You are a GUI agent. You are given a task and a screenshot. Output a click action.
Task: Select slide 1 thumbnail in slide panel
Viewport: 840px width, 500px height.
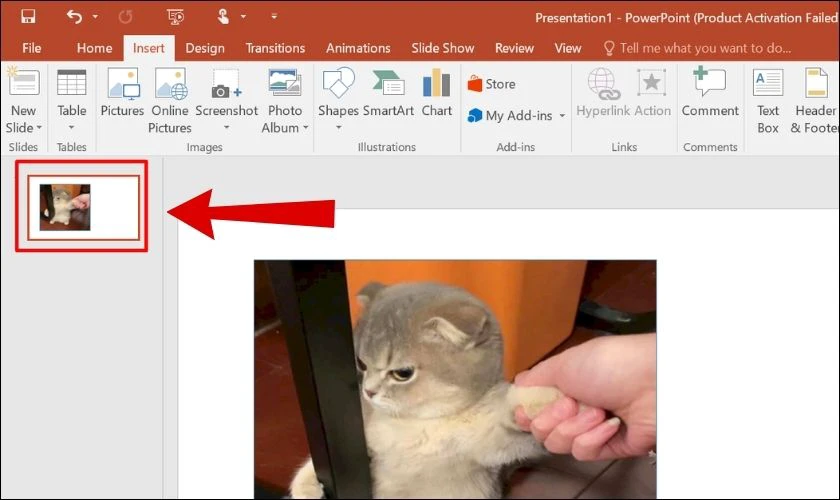click(x=84, y=207)
